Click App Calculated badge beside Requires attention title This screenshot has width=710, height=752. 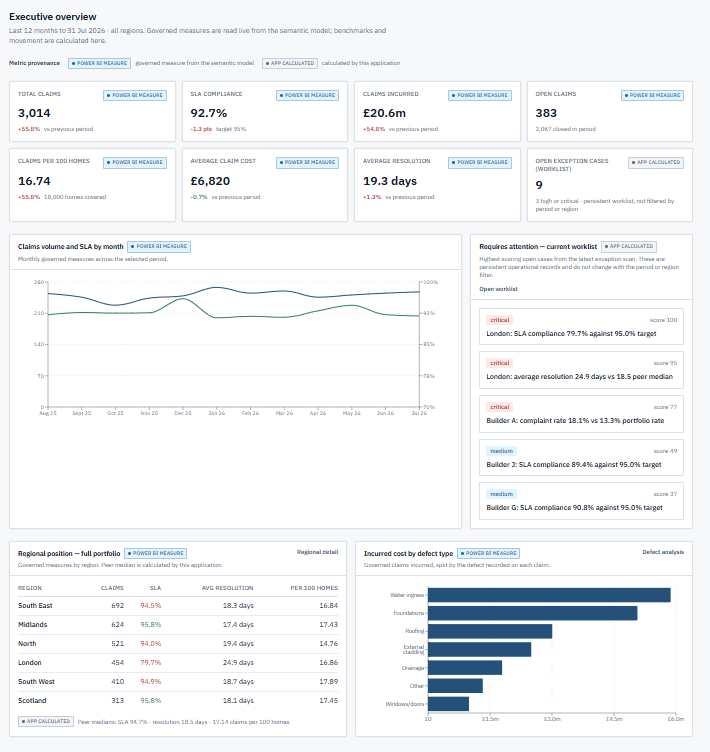628,247
